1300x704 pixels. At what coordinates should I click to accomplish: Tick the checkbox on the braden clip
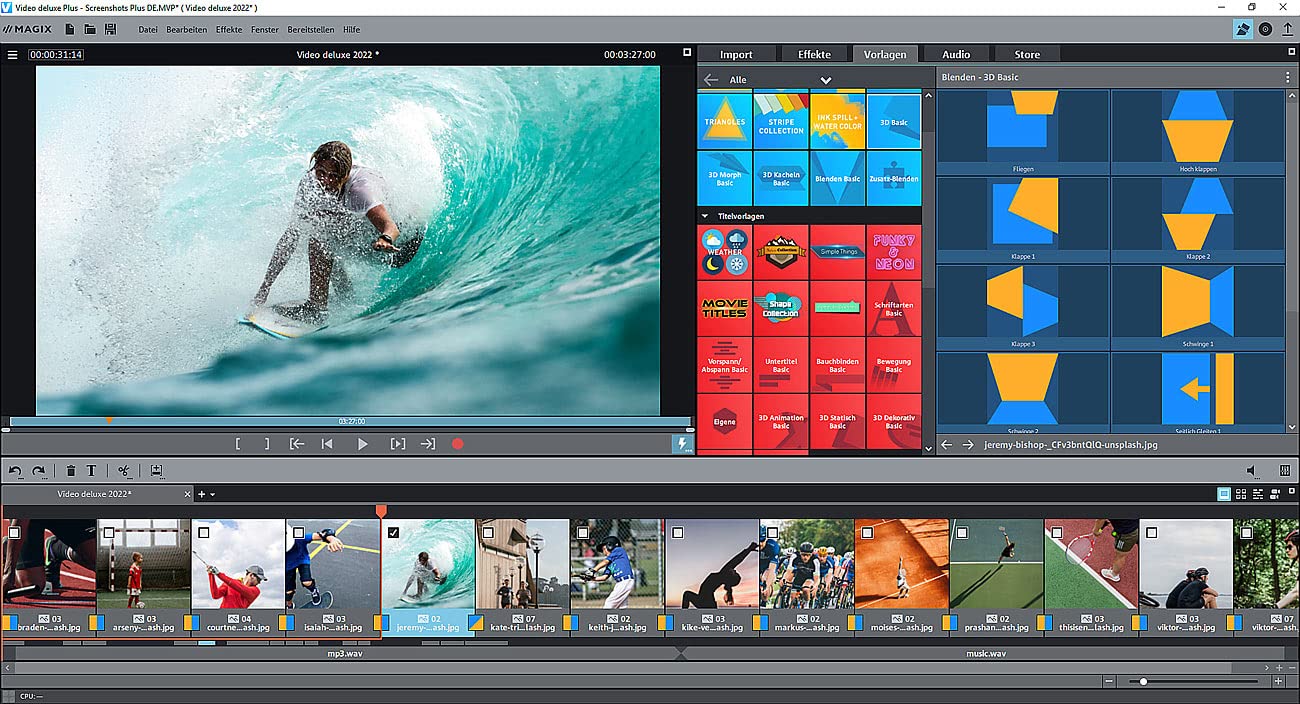pos(14,533)
